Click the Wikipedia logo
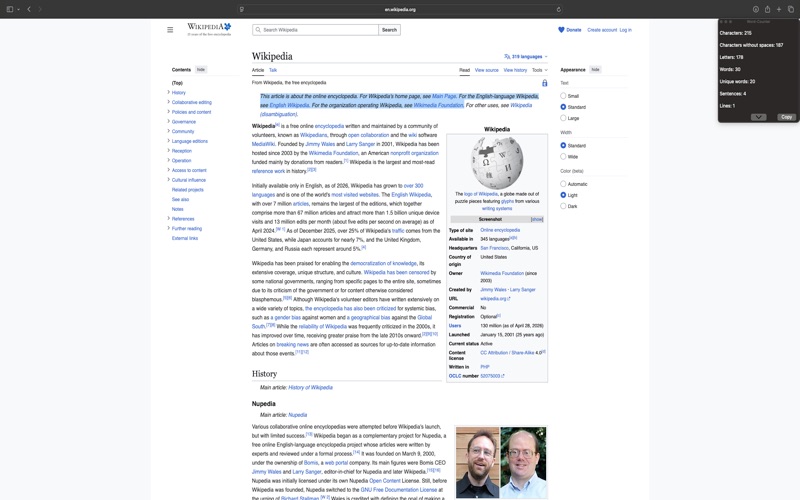800x500 pixels. click(209, 29)
